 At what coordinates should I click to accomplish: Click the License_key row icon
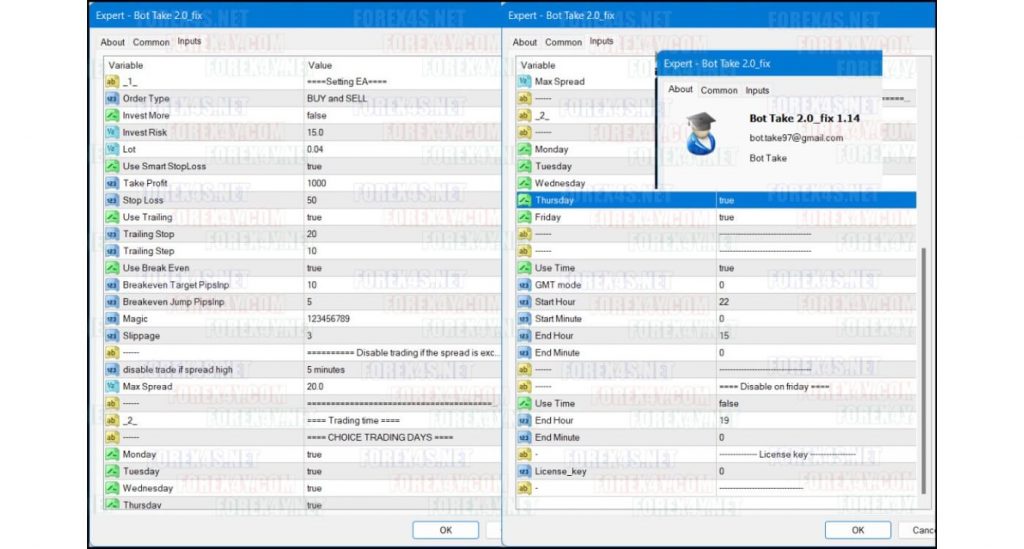coord(524,471)
